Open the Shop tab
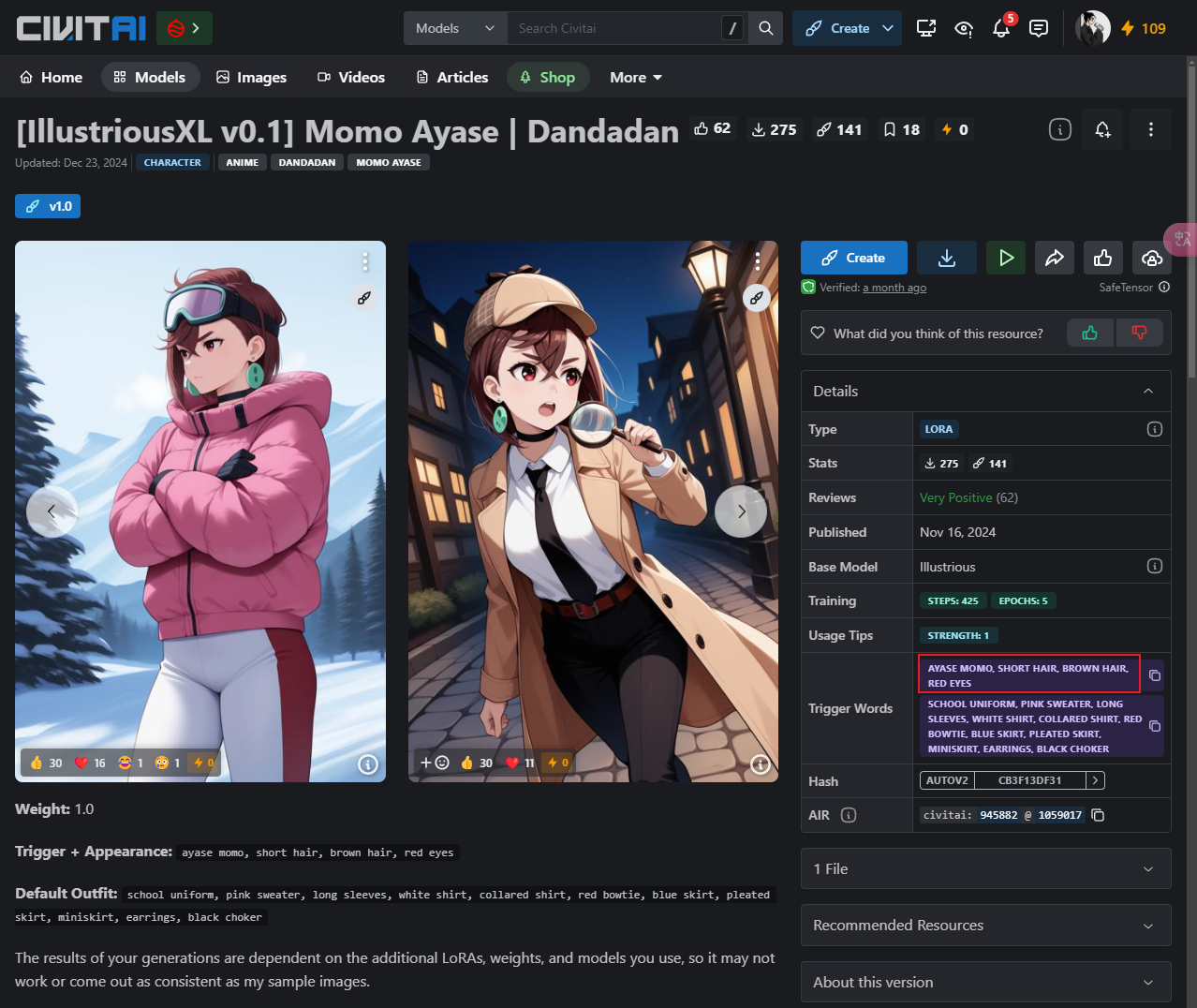This screenshot has width=1197, height=1008. 548,77
